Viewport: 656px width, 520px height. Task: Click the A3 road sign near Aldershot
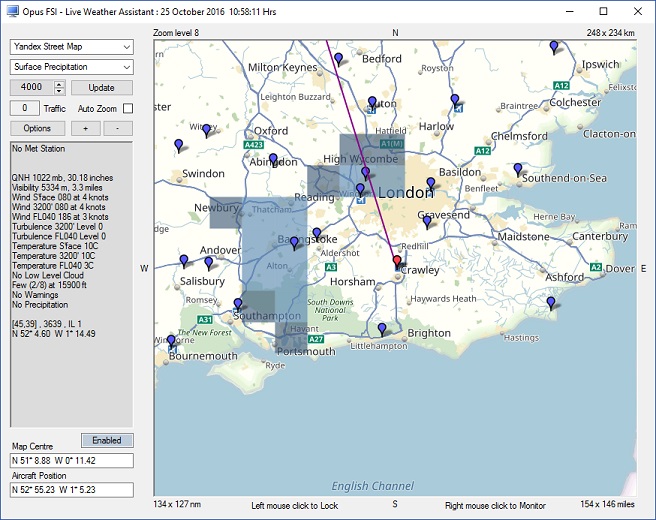[x=331, y=267]
